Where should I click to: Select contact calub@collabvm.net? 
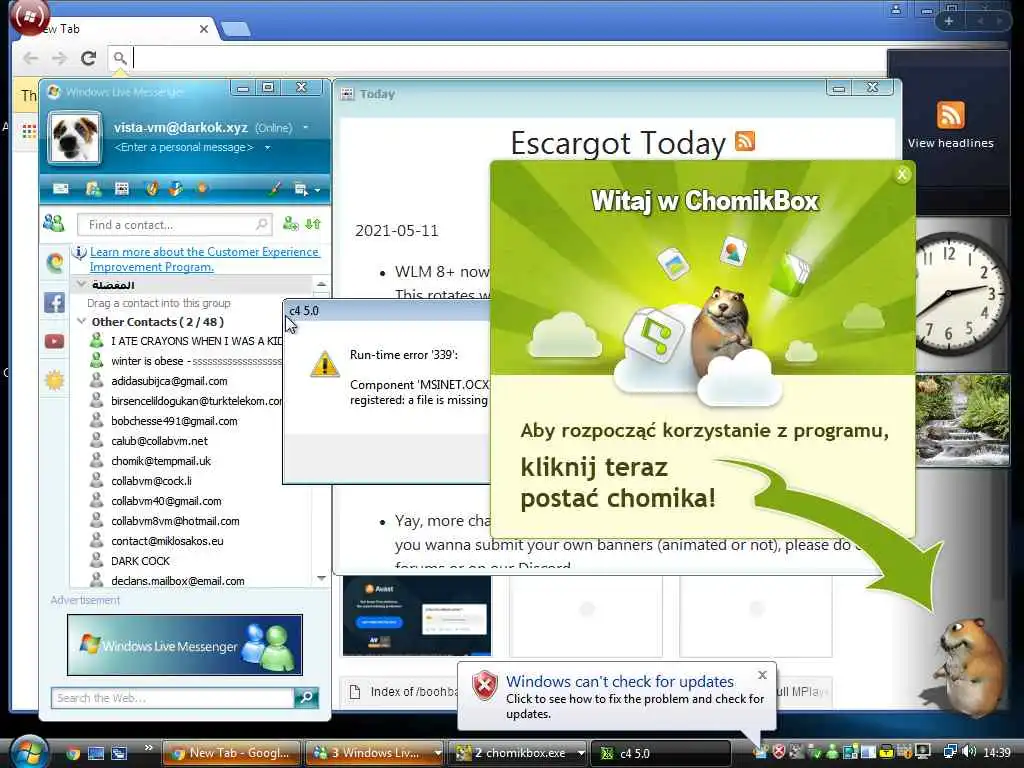[x=159, y=441]
